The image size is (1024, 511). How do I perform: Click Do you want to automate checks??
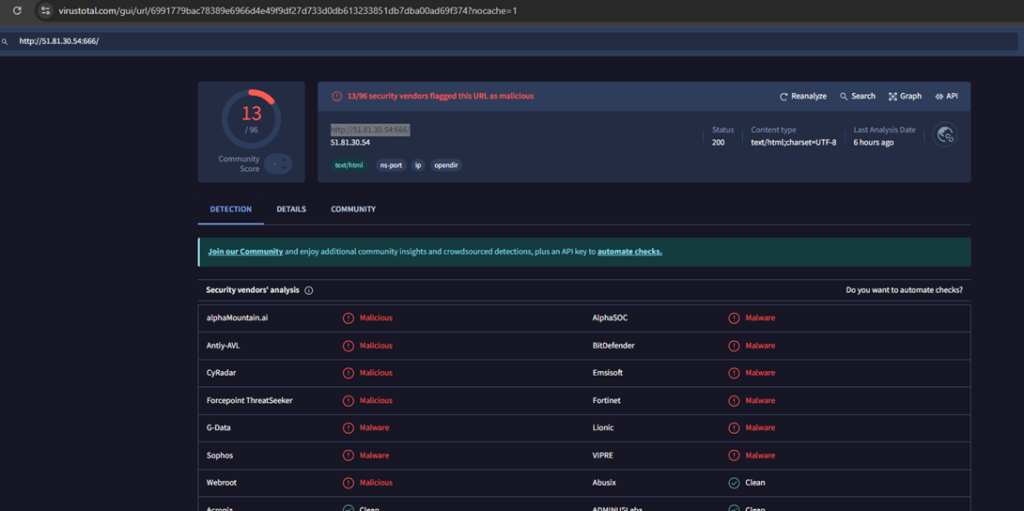click(x=904, y=290)
